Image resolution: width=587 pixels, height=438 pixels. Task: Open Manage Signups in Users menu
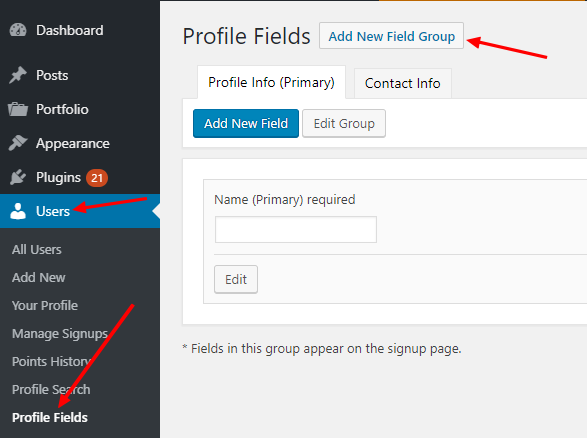click(x=60, y=334)
